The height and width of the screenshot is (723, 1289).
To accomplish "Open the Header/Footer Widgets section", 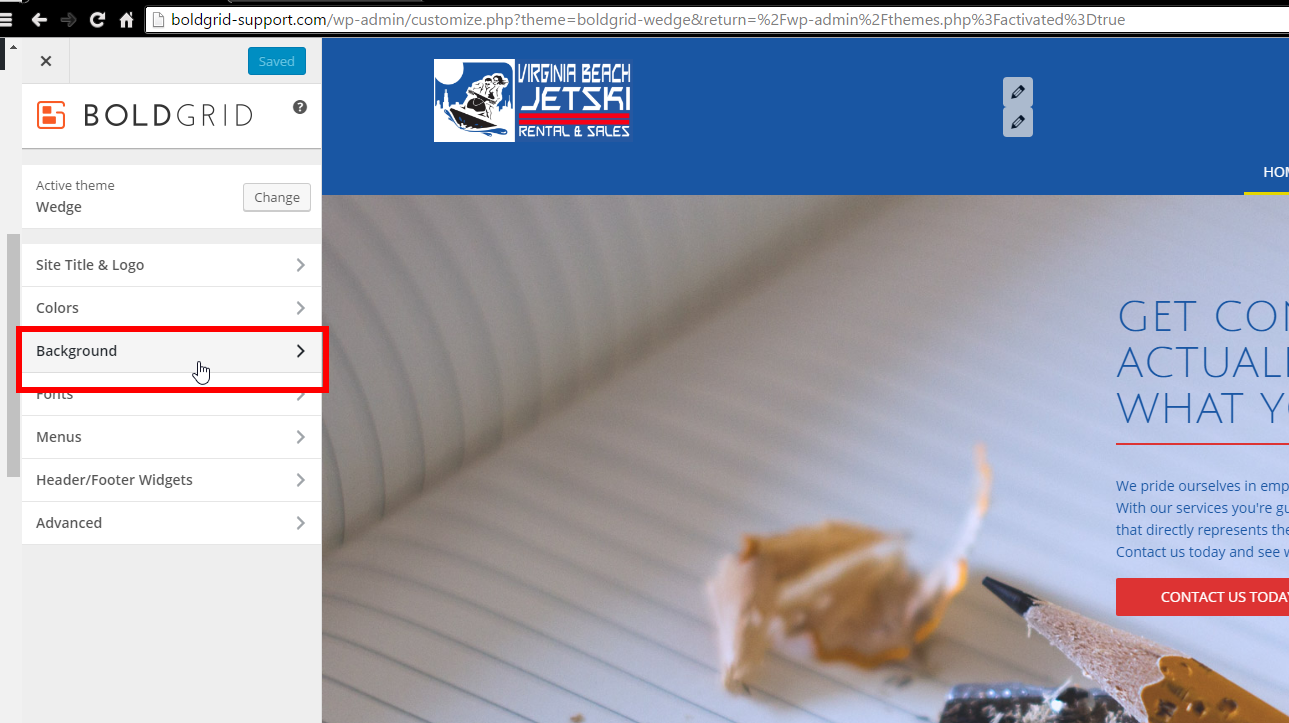I will 172,480.
